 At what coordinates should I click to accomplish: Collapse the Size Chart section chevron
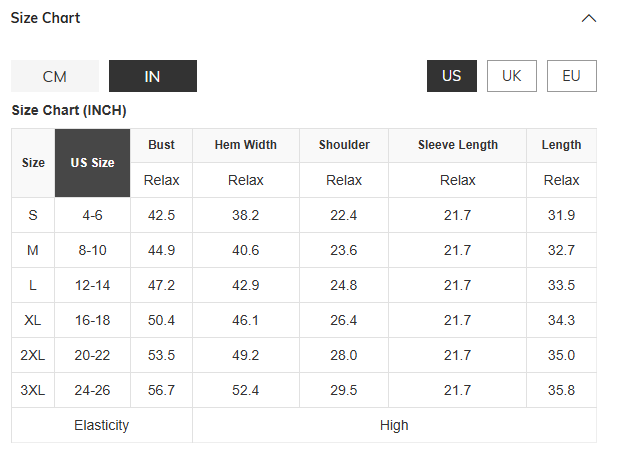coord(588,18)
